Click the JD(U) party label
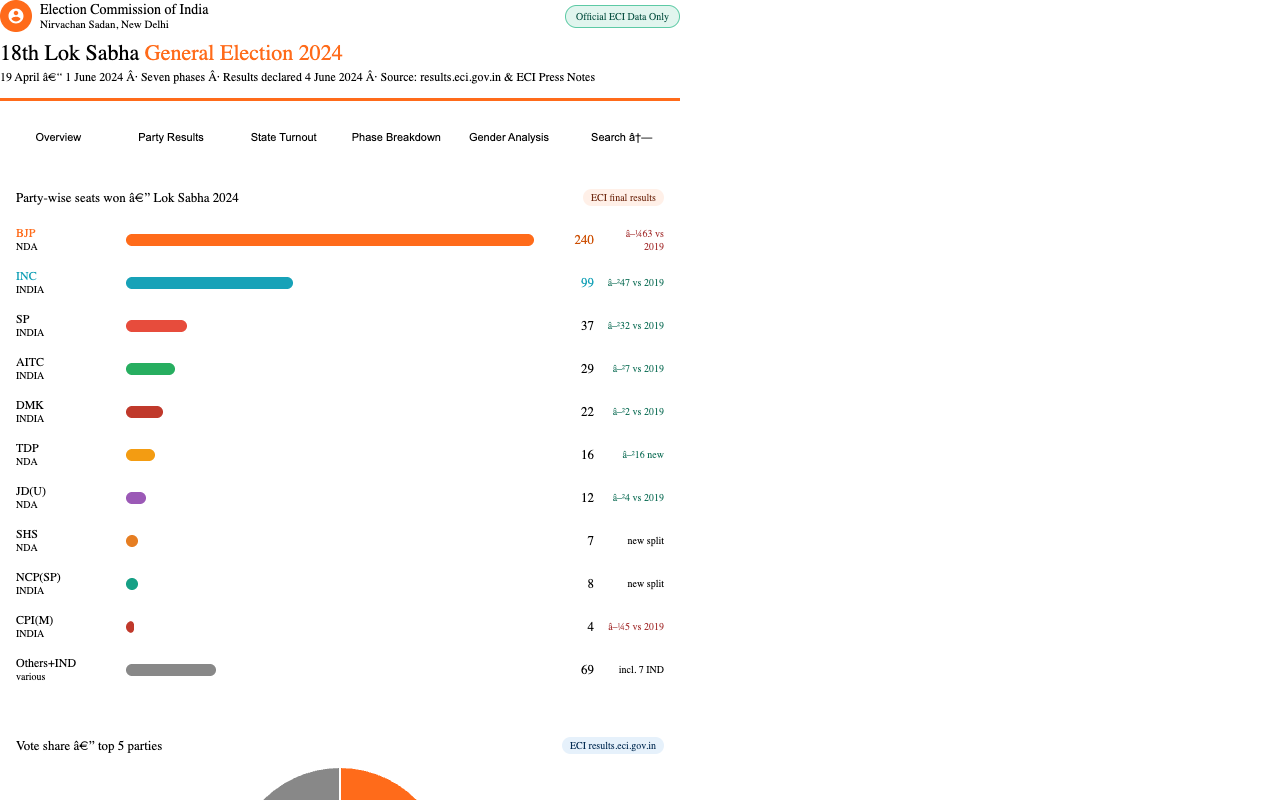 point(31,491)
